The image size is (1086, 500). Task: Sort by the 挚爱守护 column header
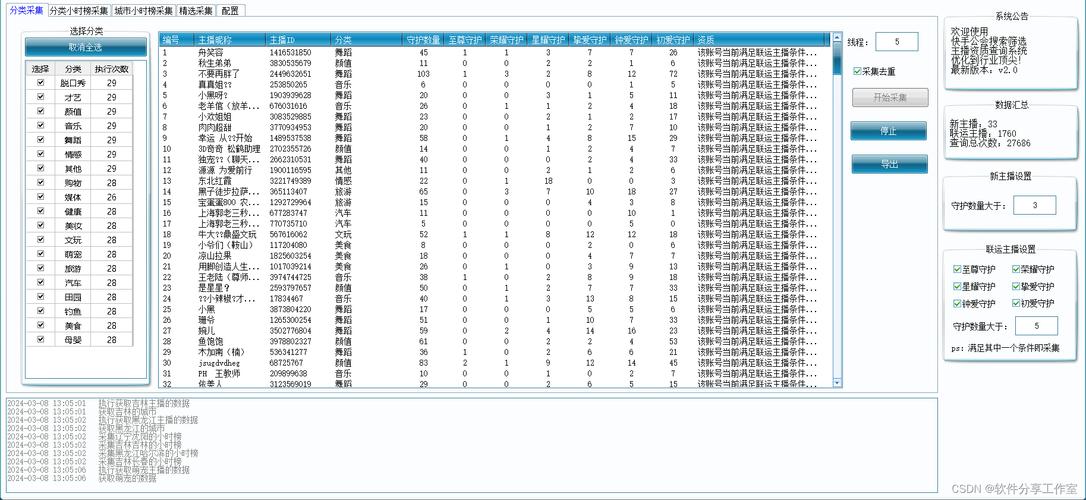(589, 39)
